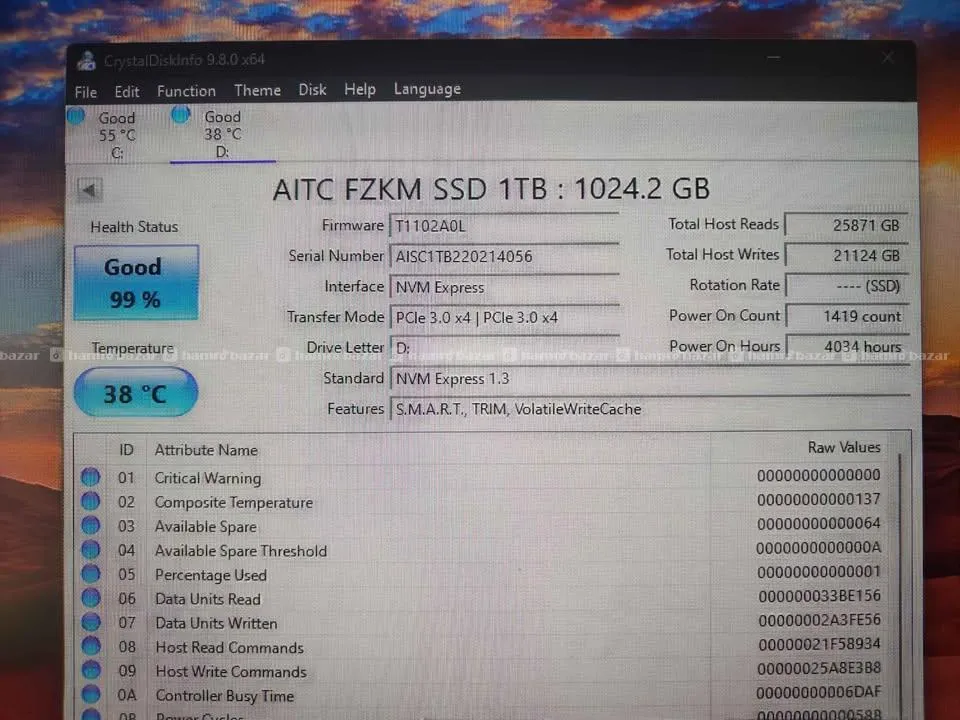Click the Power On Hours value 4034 hours
The image size is (960, 720).
(846, 347)
